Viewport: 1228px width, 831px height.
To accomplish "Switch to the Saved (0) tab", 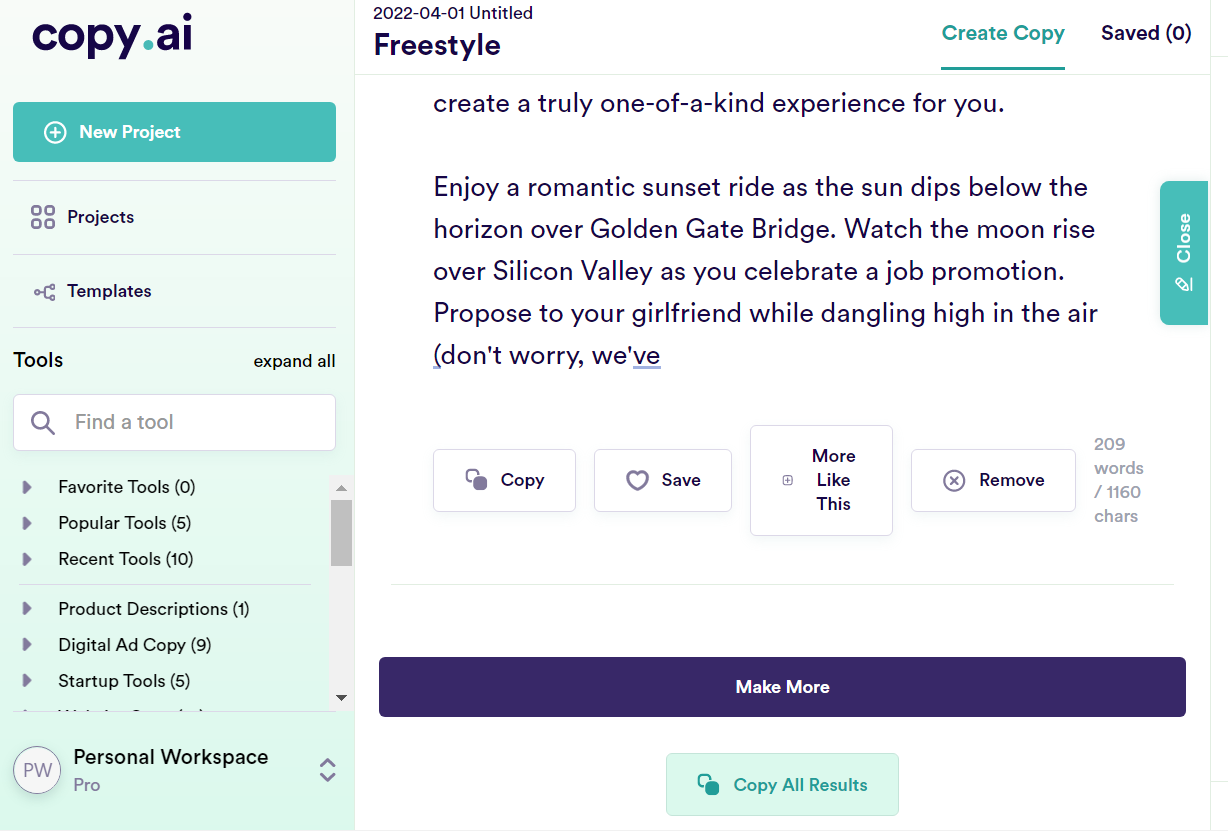I will coord(1146,34).
